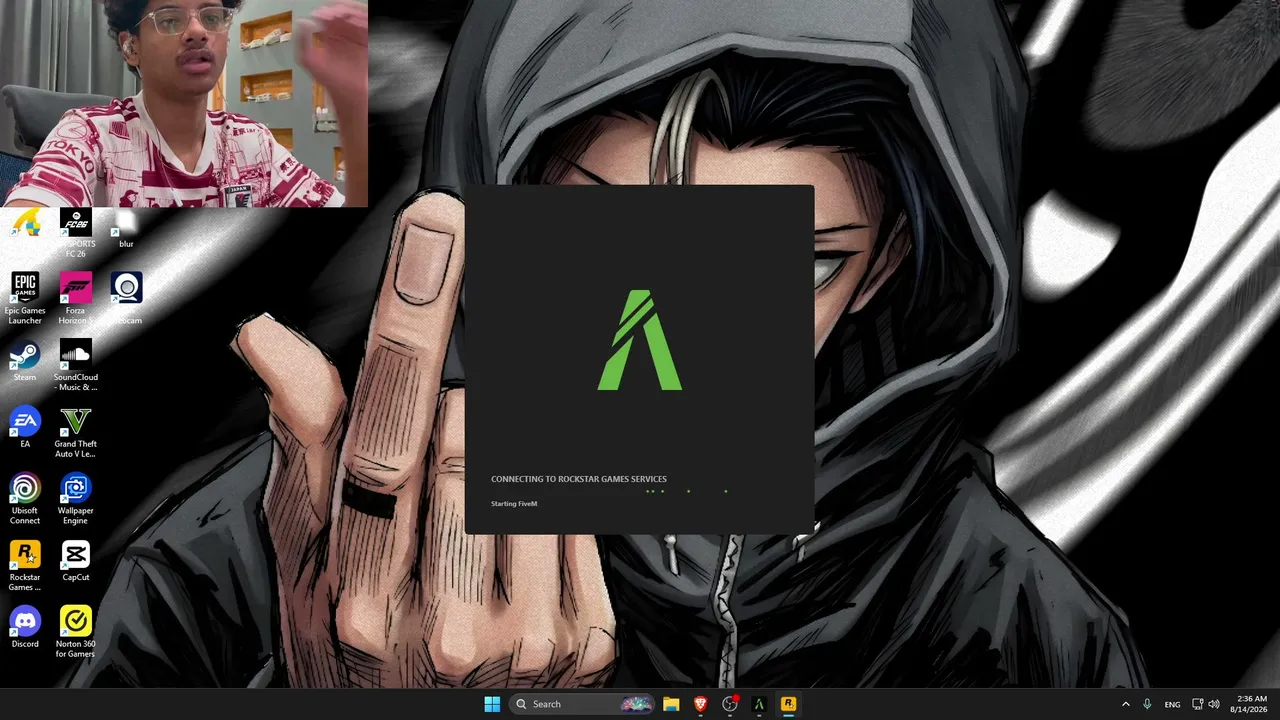The image size is (1280, 720).
Task: Launch the Wallpaper Engine desktop shortcut
Action: 76,499
